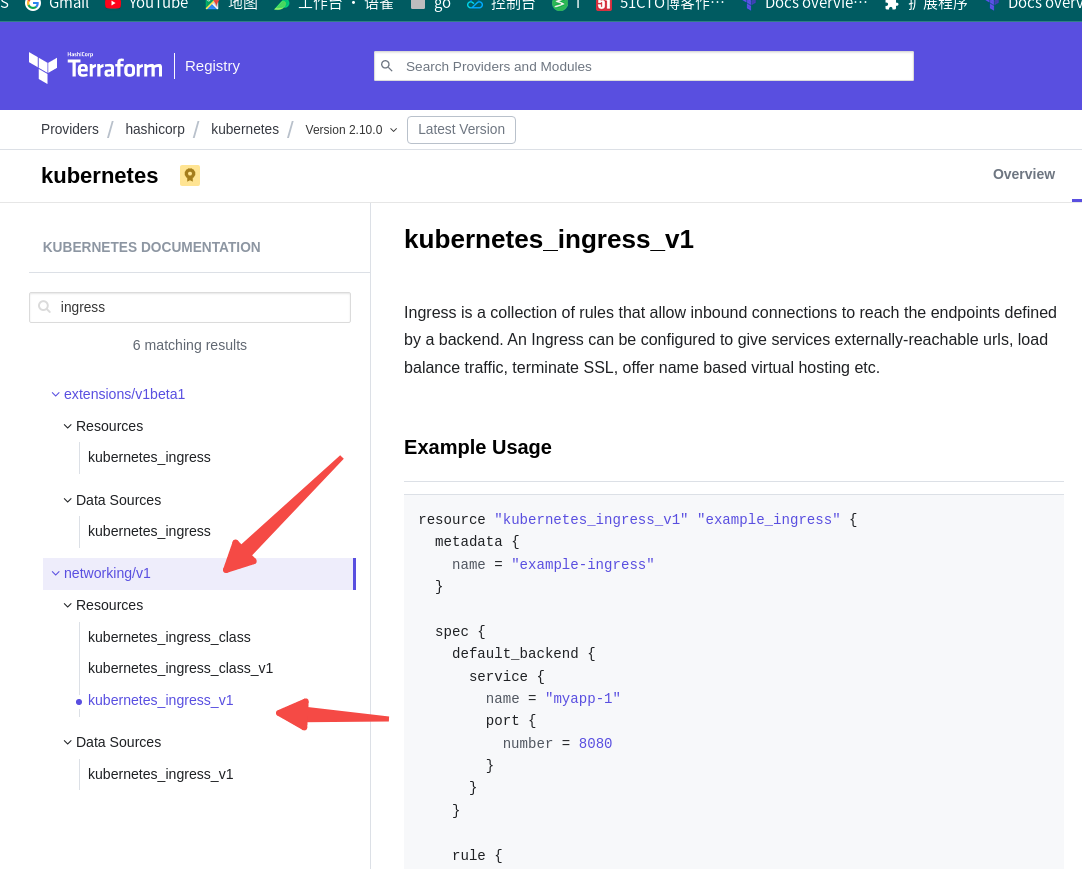Collapse Data Sources under extensions/v1beta1

pos(112,500)
